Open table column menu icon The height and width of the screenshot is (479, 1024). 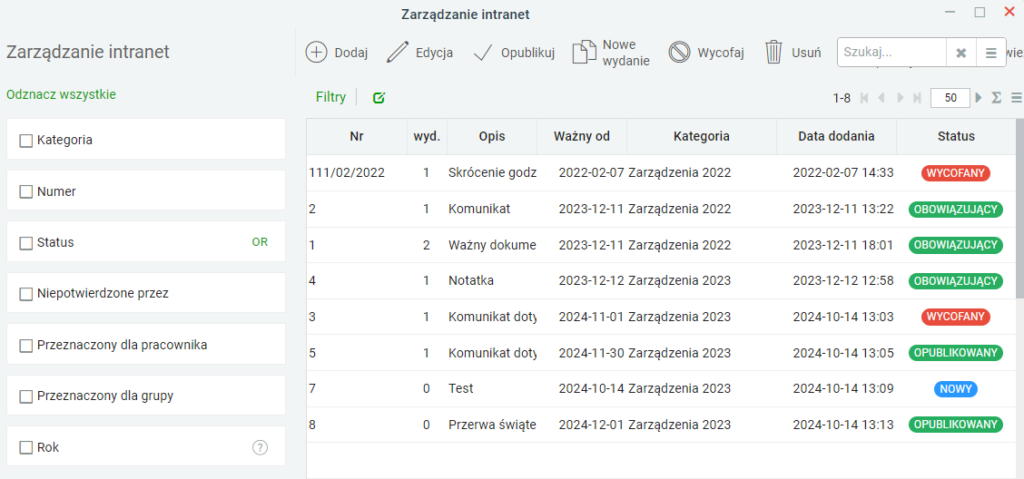(1016, 98)
